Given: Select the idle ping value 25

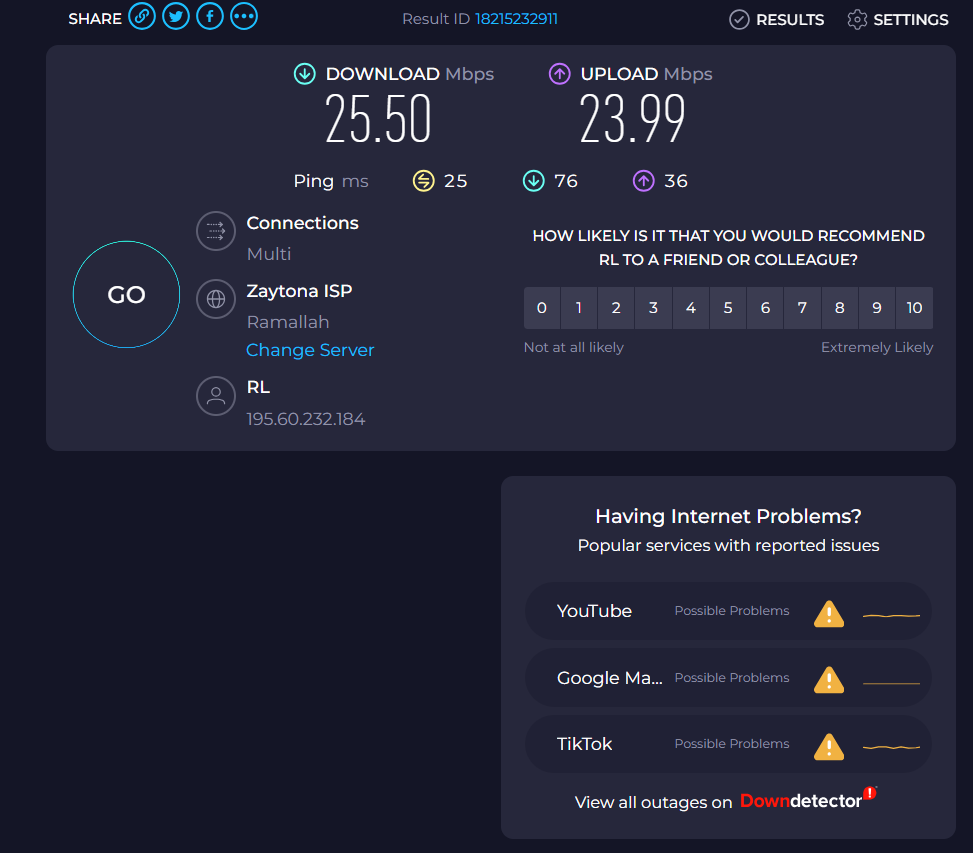Looking at the screenshot, I should [x=455, y=181].
